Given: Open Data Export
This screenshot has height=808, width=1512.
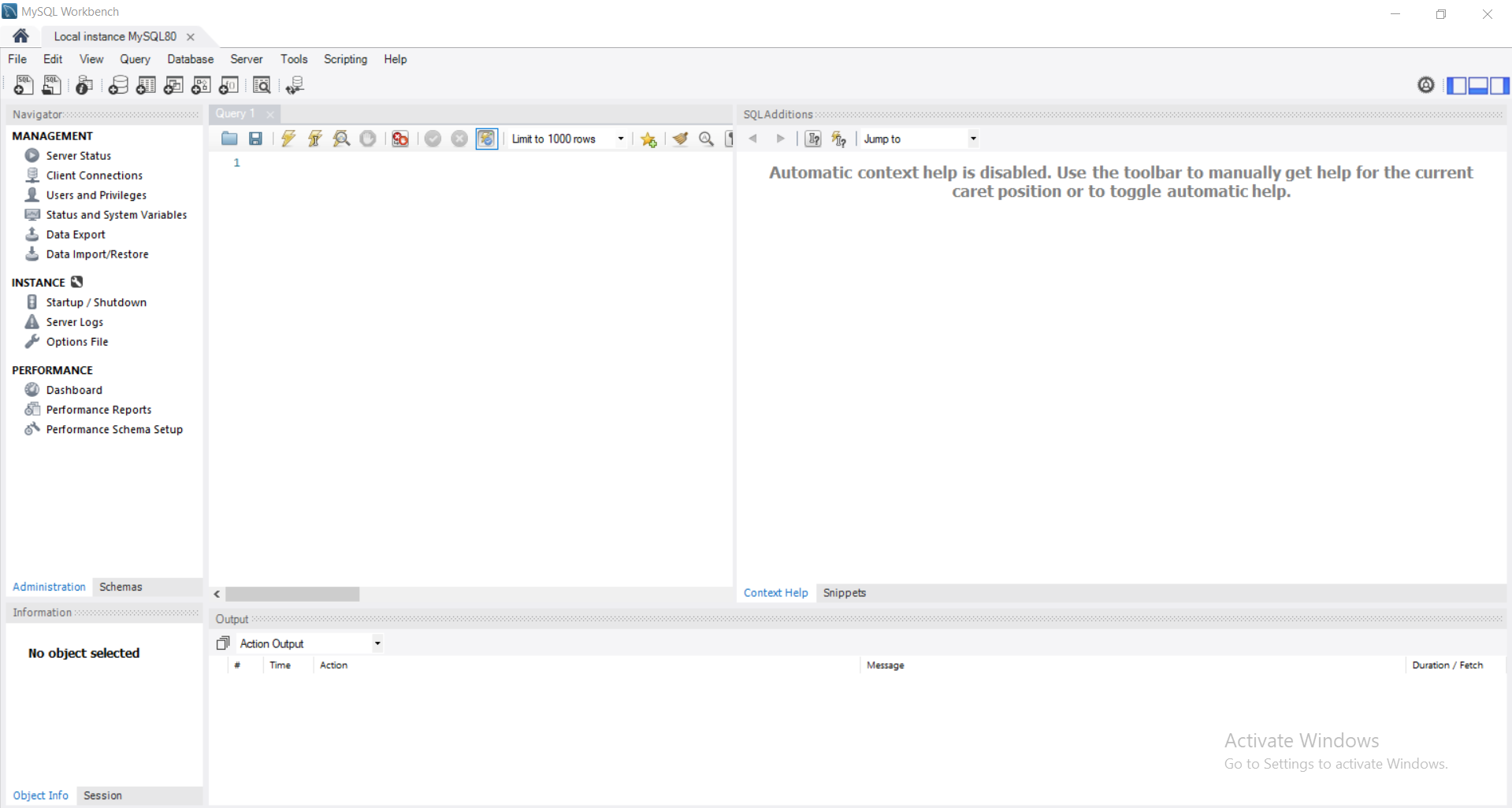Looking at the screenshot, I should pyautogui.click(x=76, y=235).
